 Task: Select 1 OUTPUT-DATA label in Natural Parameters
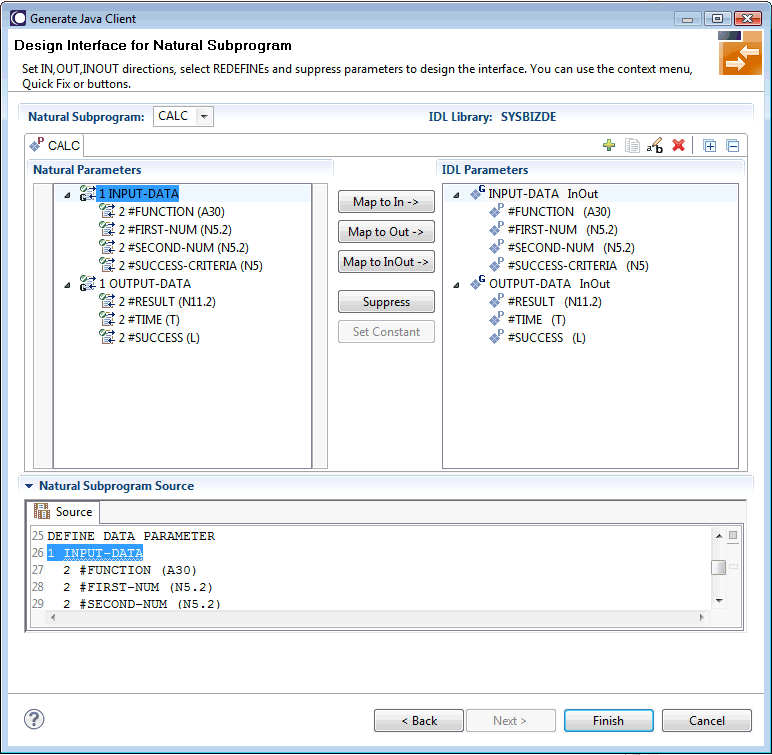[145, 284]
